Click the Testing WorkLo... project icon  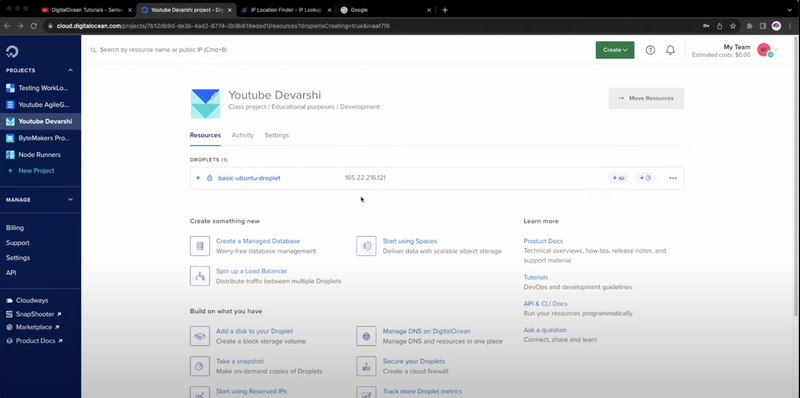pos(10,88)
